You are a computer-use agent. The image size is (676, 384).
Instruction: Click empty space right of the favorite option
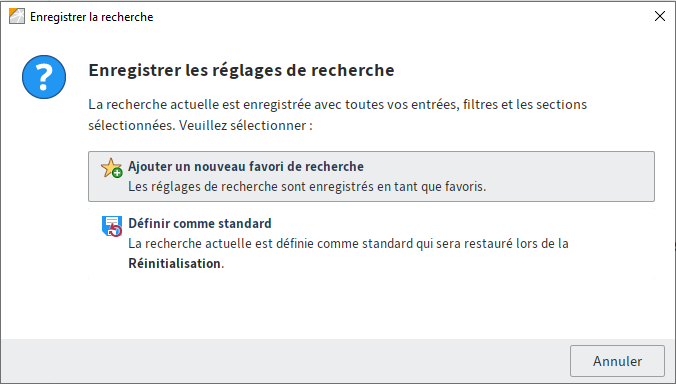pos(569,176)
